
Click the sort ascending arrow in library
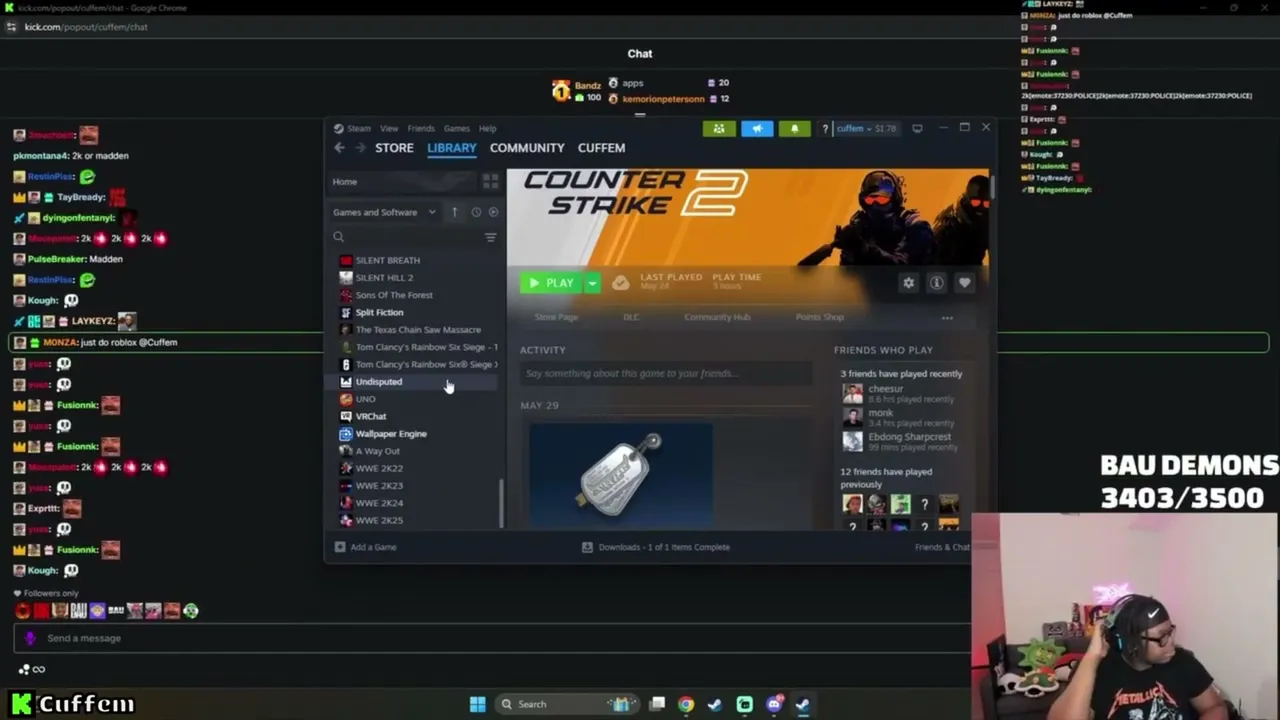click(x=454, y=212)
